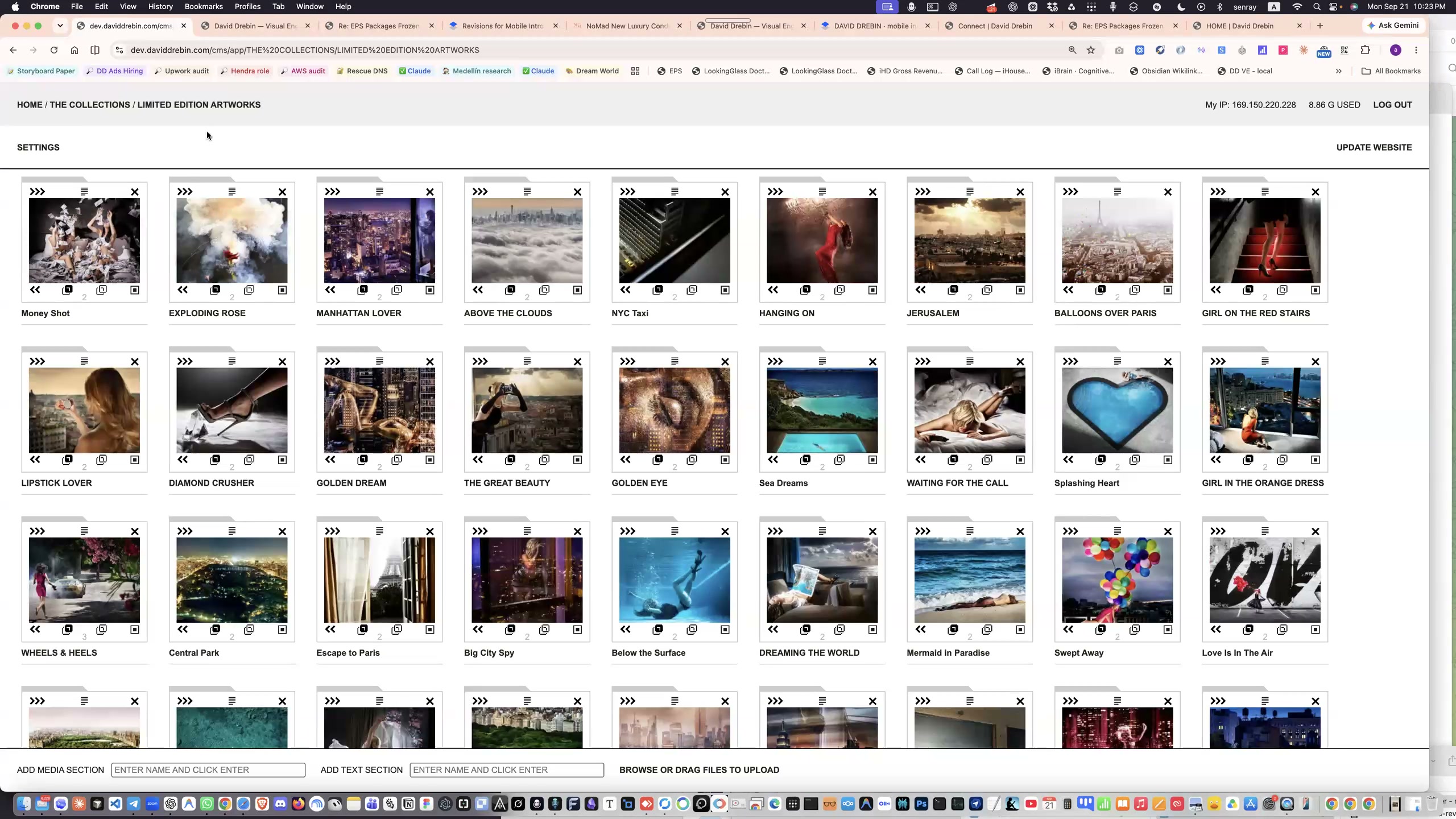This screenshot has width=1456, height=819.
Task: Click the filled stack icon on DIAMOND CRUSHER
Action: pyautogui.click(x=215, y=460)
